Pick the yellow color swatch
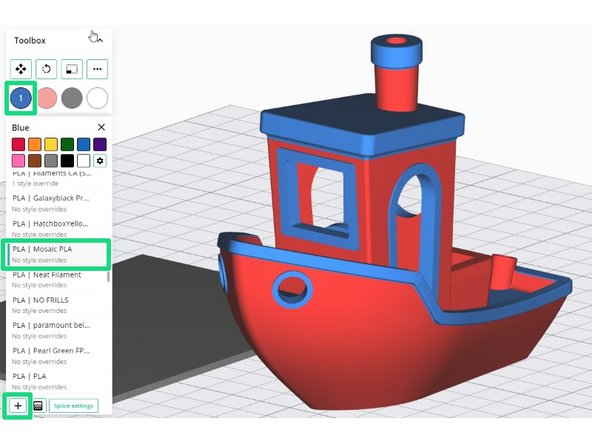Screen dimensions: 592x444 click(x=51, y=144)
